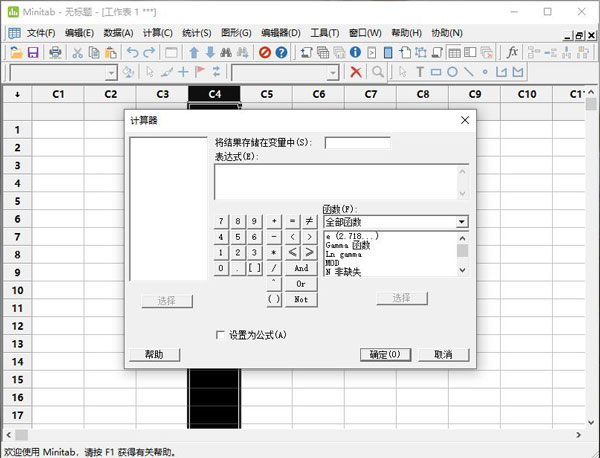This screenshot has height=458, width=600.
Task: Click the blue up arrow icon
Action: 194,52
